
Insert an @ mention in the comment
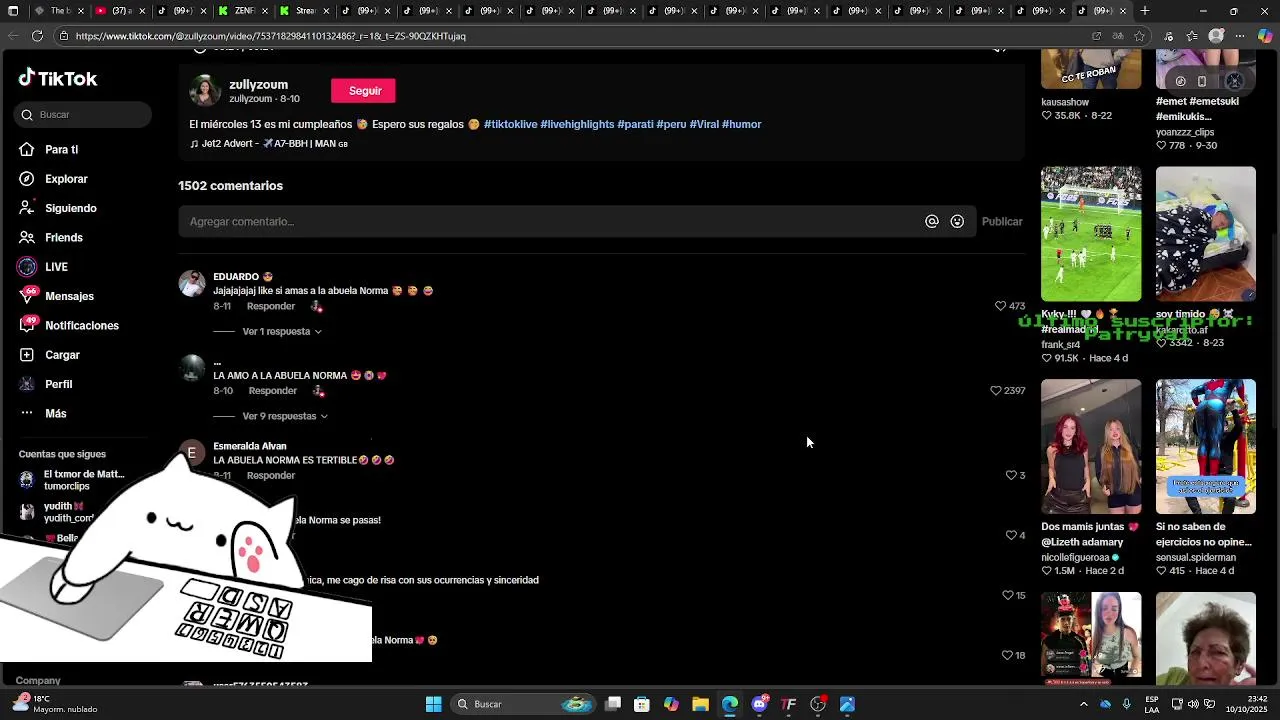(931, 222)
